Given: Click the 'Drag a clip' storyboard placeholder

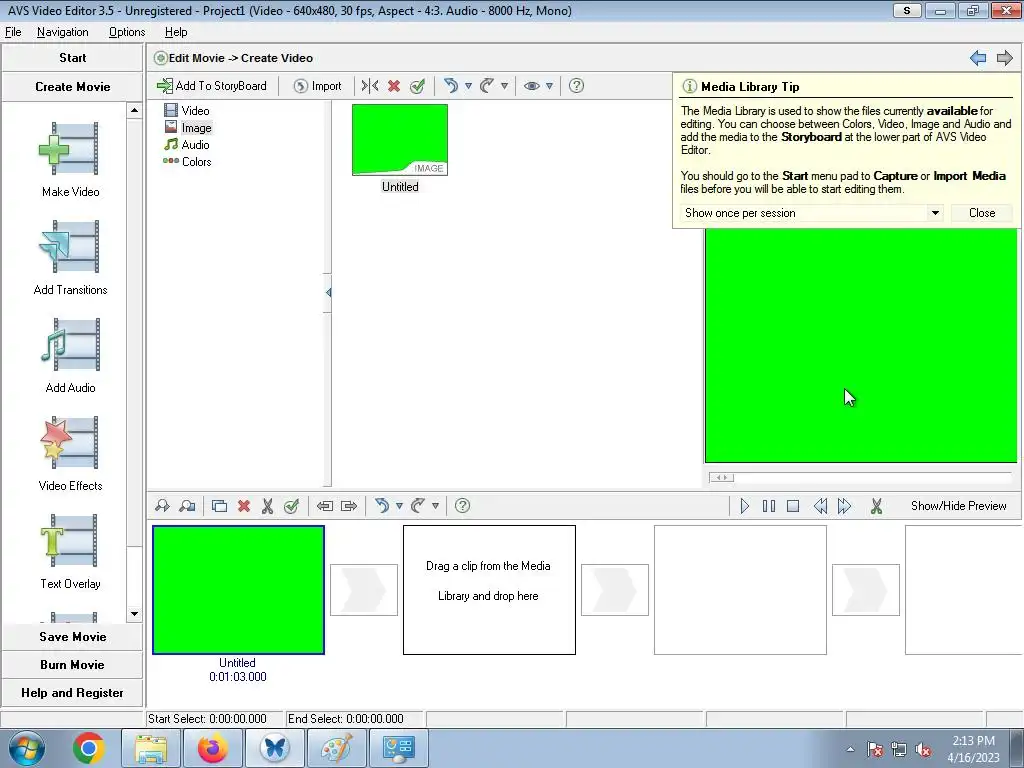Looking at the screenshot, I should (x=489, y=590).
